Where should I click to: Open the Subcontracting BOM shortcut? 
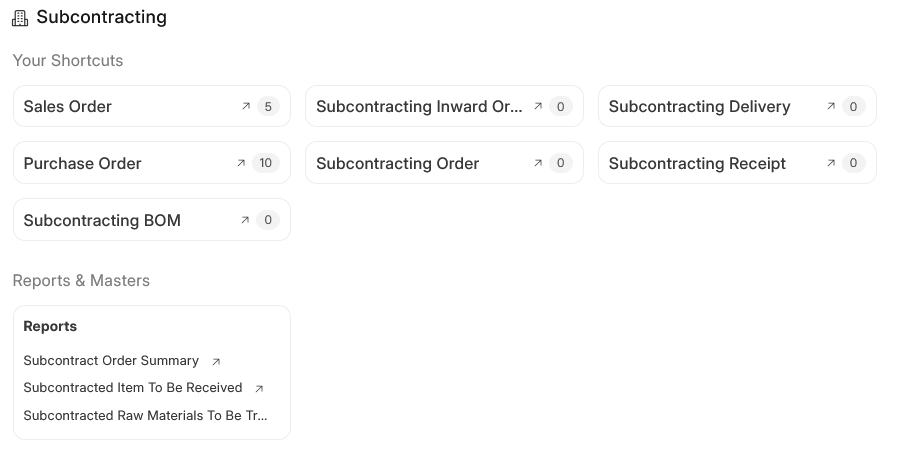(102, 221)
